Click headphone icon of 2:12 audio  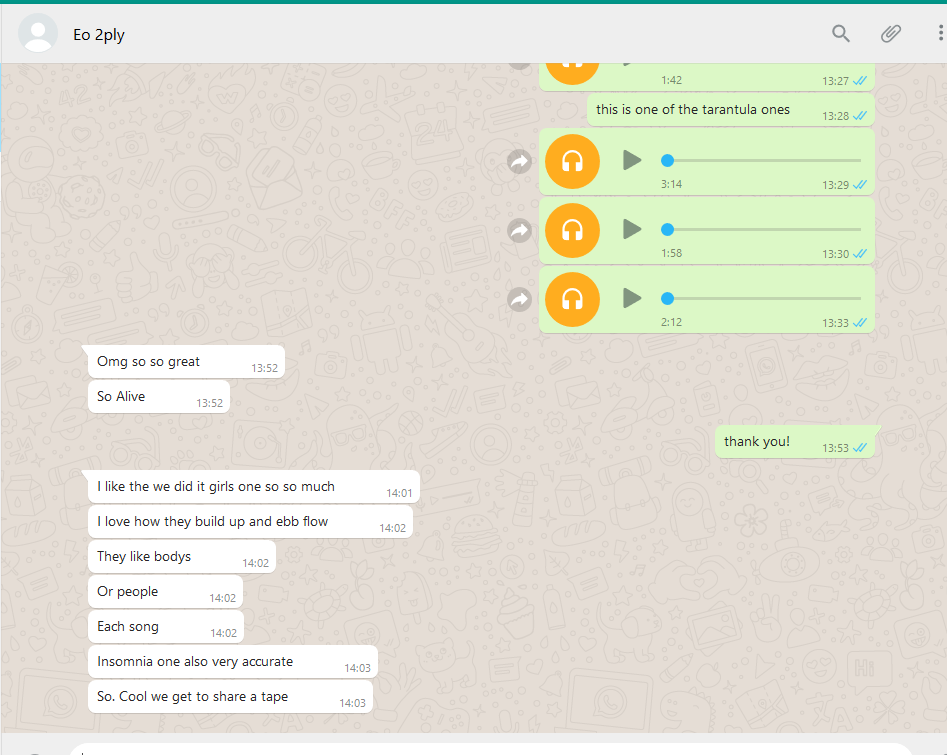pyautogui.click(x=572, y=299)
